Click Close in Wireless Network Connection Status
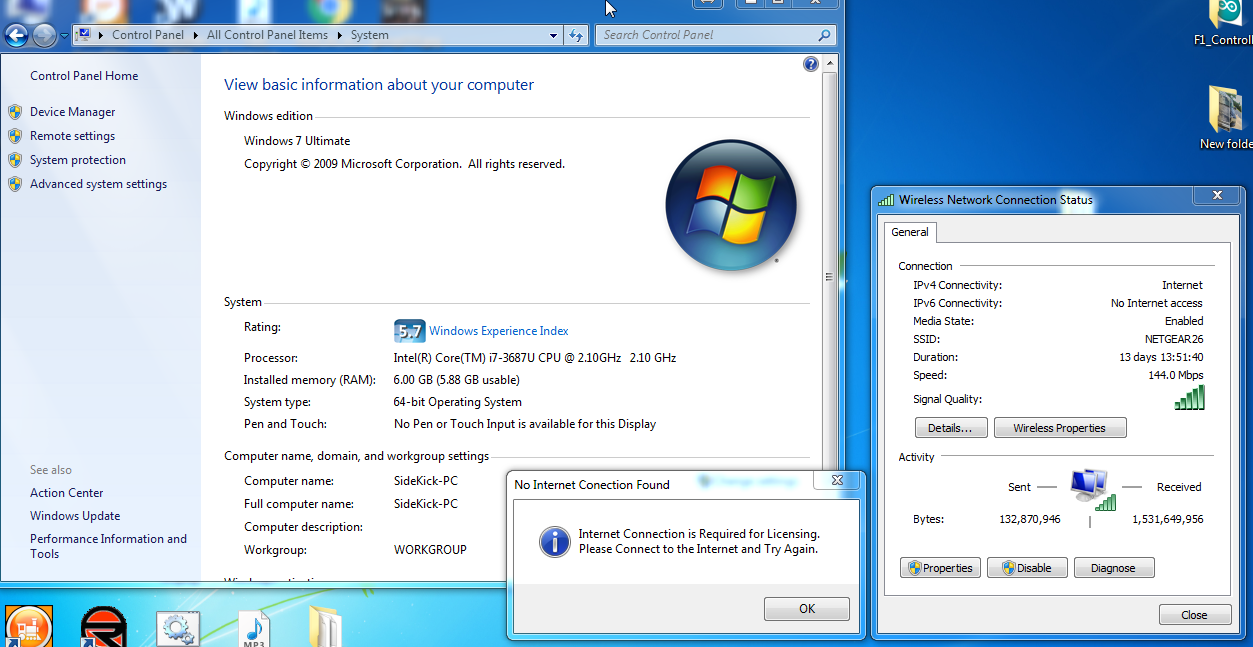Image resolution: width=1253 pixels, height=647 pixels. 1194,615
